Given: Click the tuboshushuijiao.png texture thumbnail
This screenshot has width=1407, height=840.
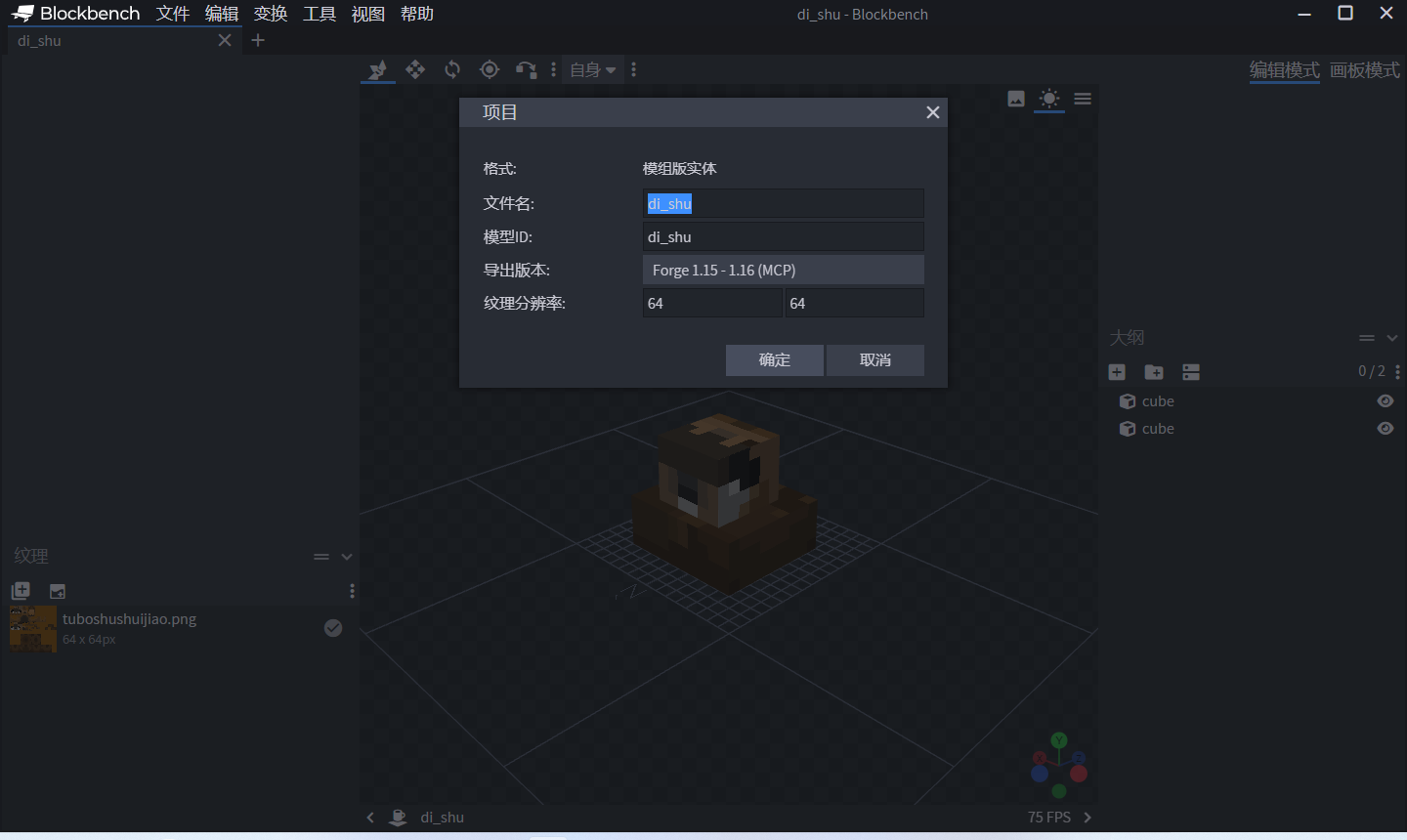Looking at the screenshot, I should pyautogui.click(x=32, y=627).
